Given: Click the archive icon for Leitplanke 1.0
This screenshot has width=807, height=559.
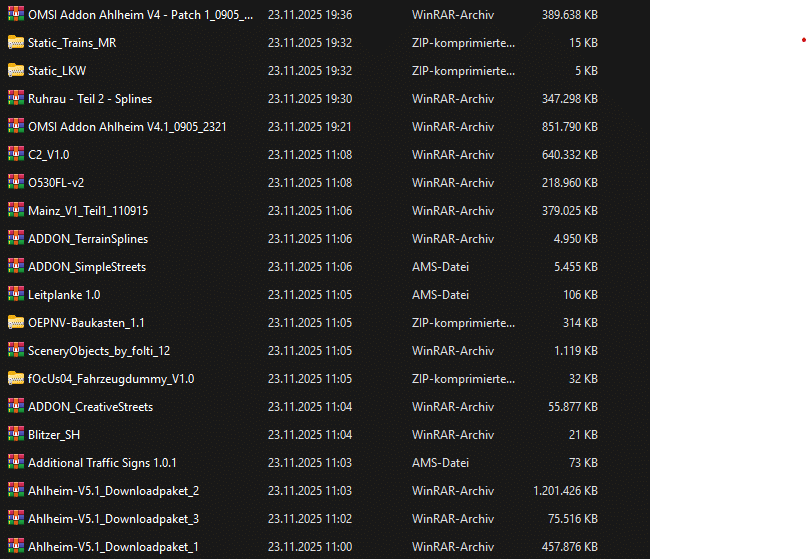Looking at the screenshot, I should [x=15, y=294].
